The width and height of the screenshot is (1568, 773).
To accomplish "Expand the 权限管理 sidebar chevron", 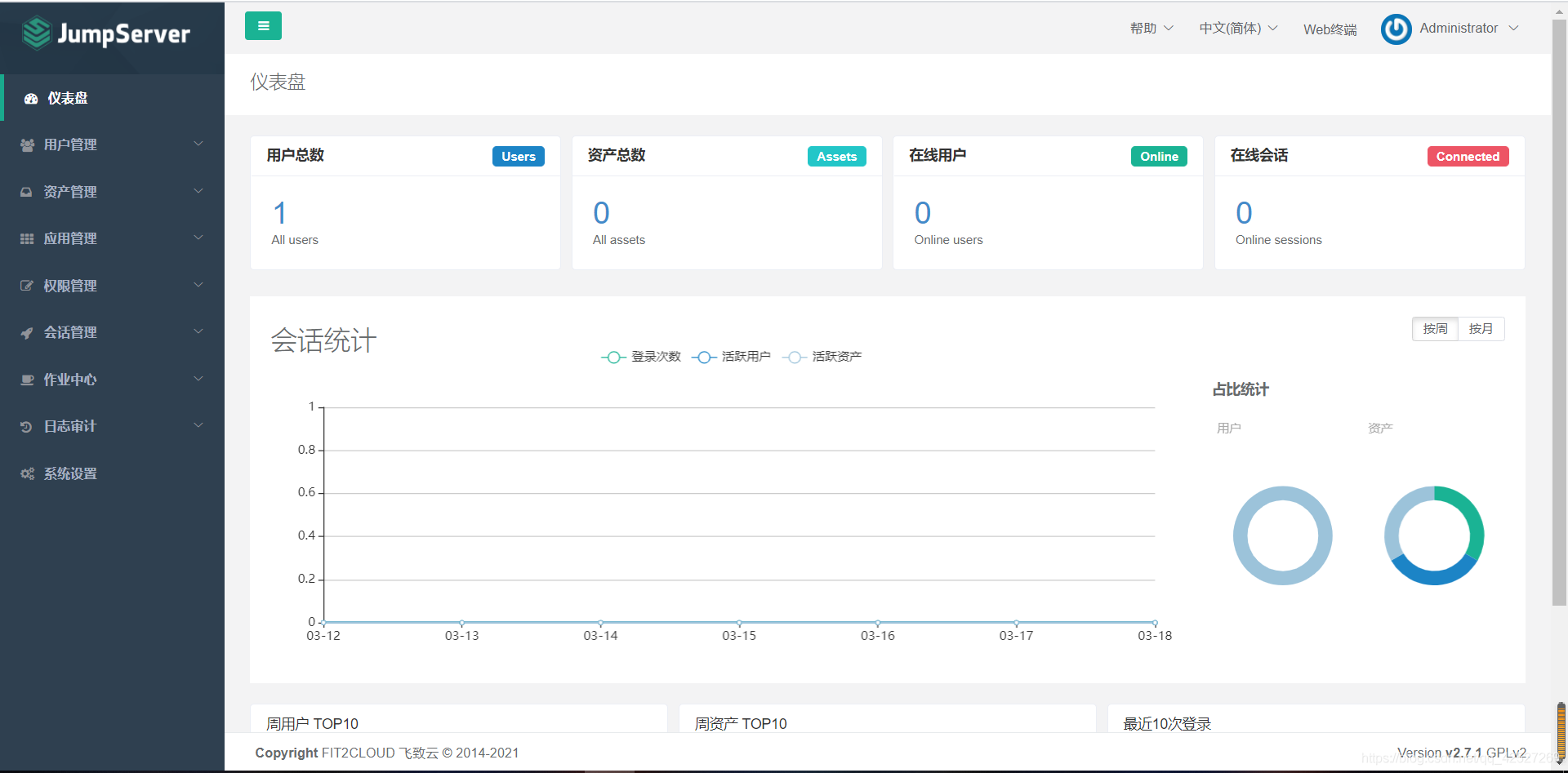I will [198, 285].
